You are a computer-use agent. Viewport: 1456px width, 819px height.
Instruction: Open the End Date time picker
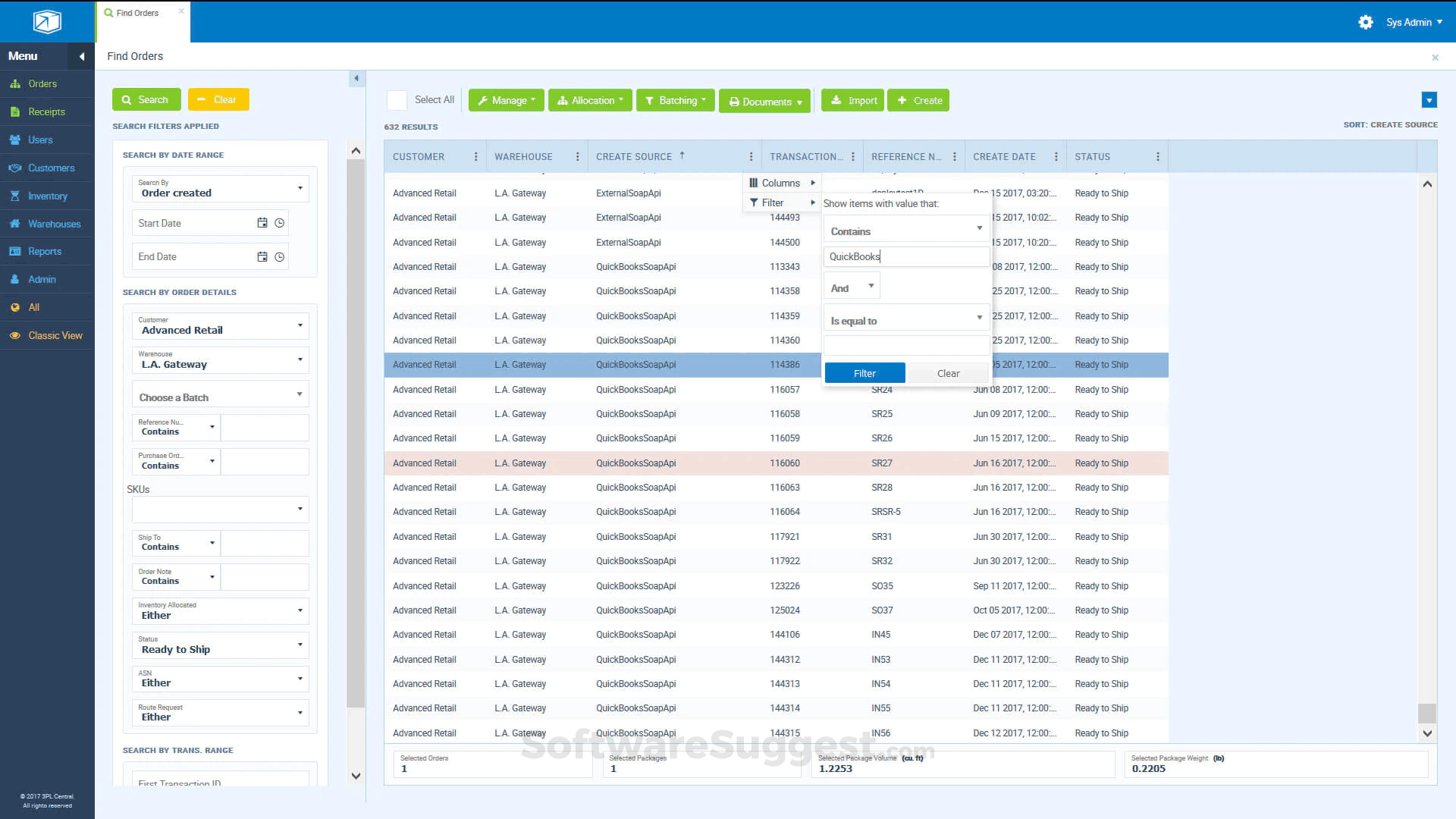click(279, 256)
